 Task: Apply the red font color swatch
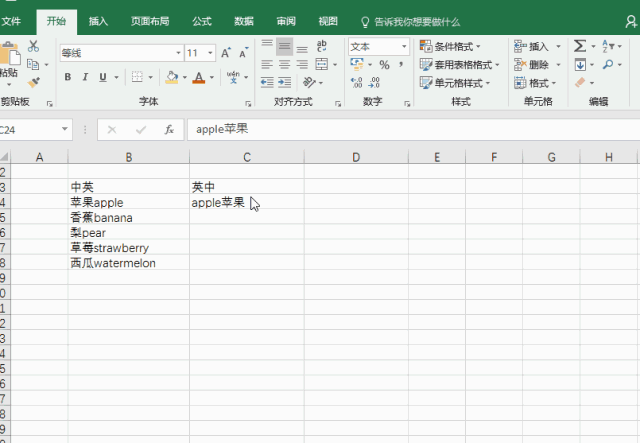199,77
